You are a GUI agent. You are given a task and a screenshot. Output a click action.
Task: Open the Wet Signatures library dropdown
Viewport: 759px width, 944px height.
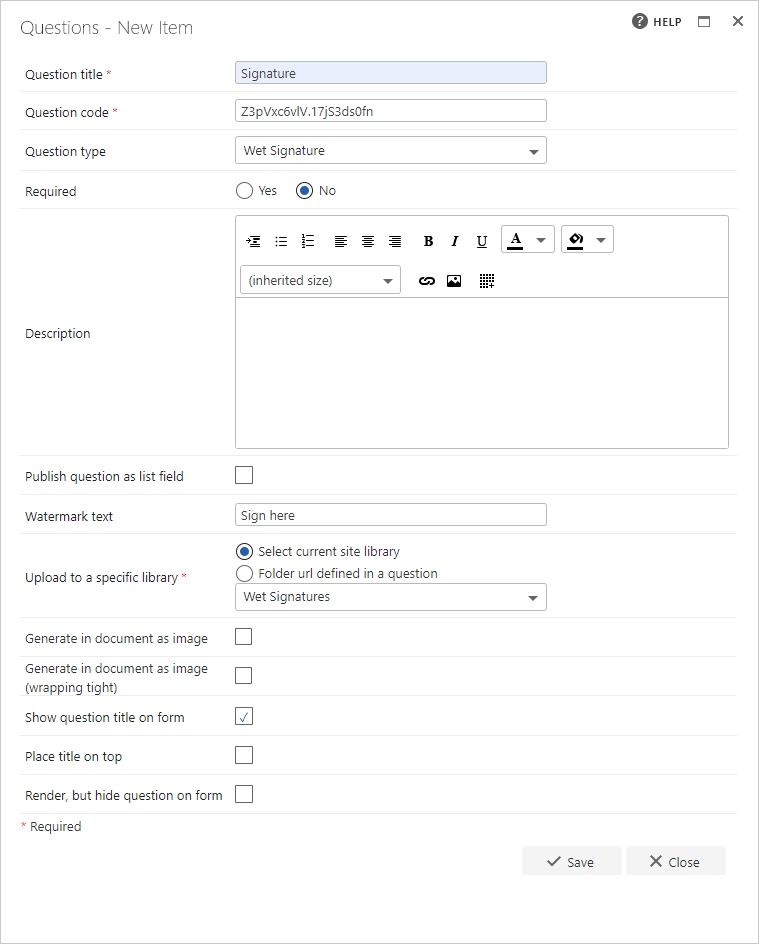pos(391,597)
